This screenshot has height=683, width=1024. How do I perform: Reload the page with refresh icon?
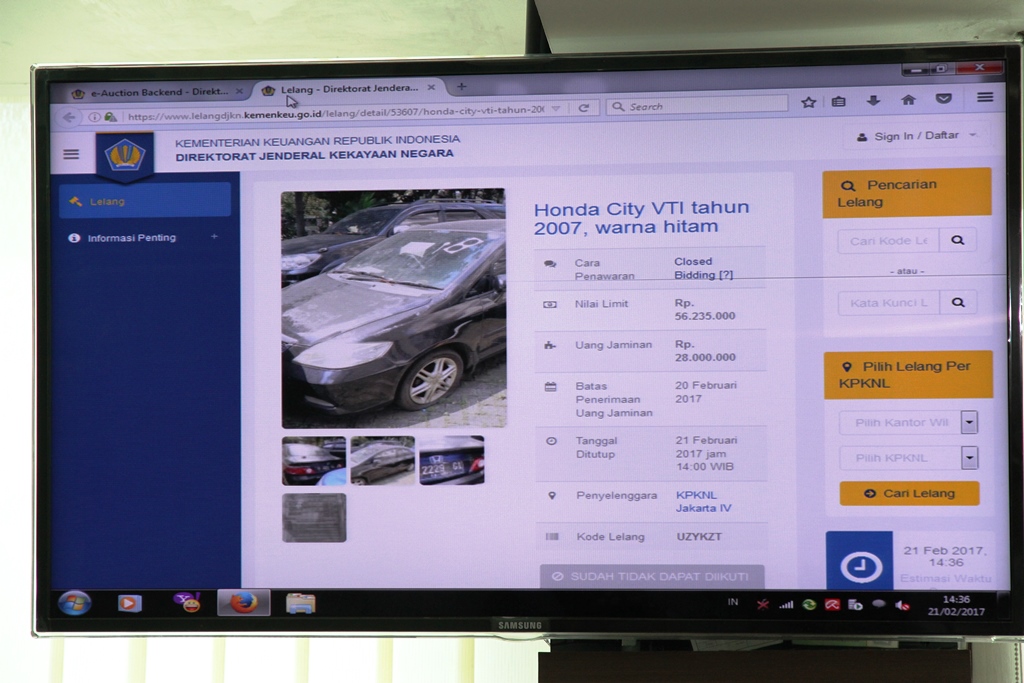pos(583,107)
